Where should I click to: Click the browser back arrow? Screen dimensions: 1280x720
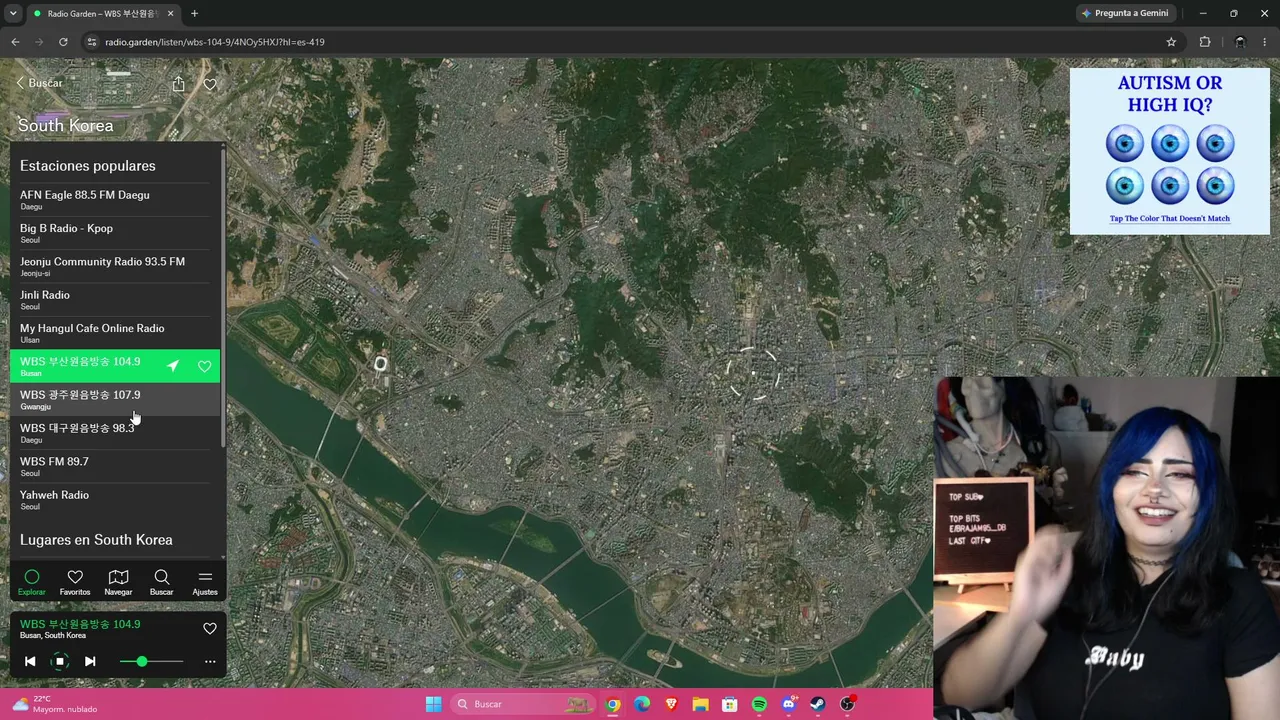pyautogui.click(x=15, y=42)
